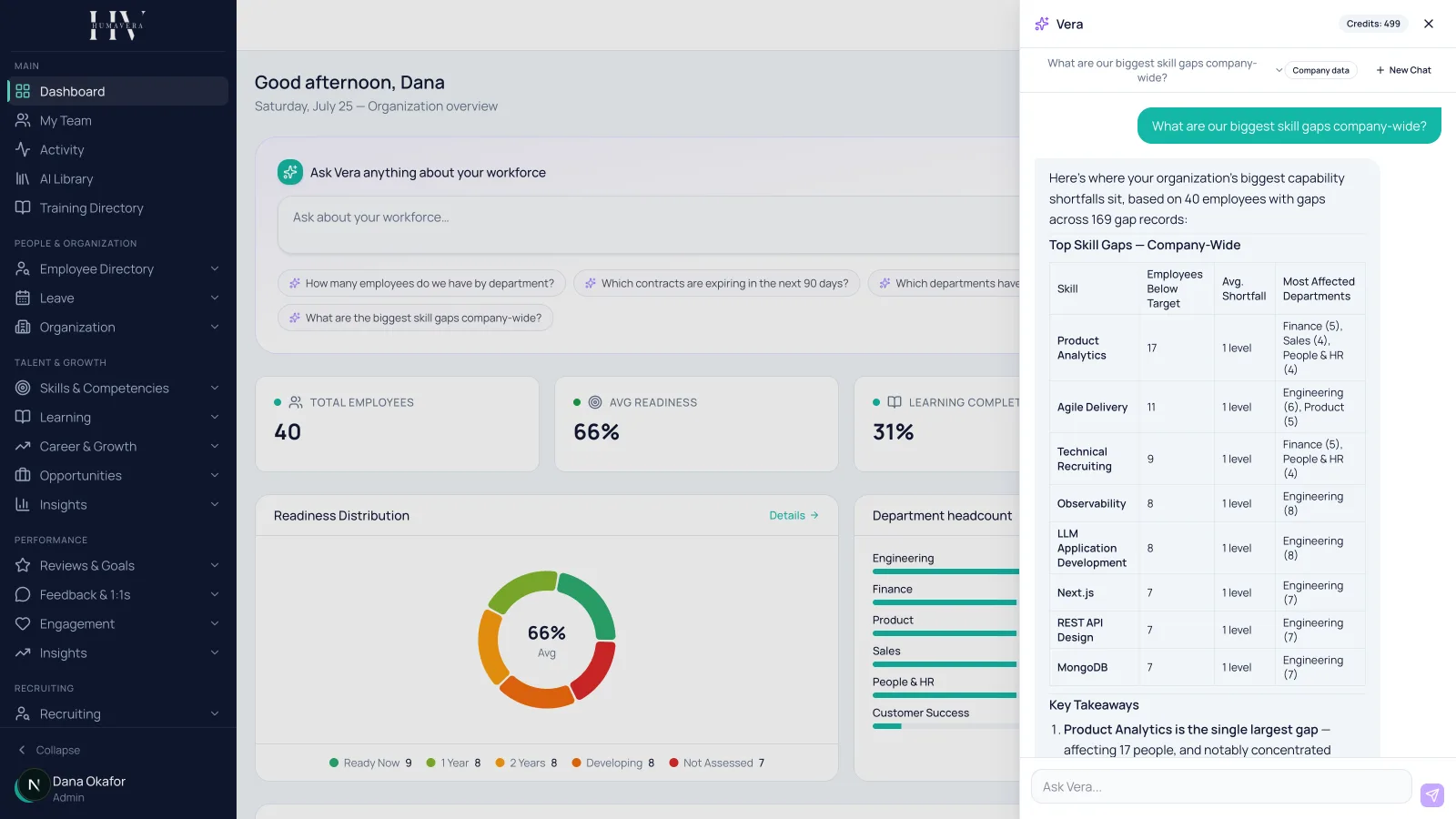Click the Recruiting person search icon
The height and width of the screenshot is (819, 1456).
tap(23, 713)
